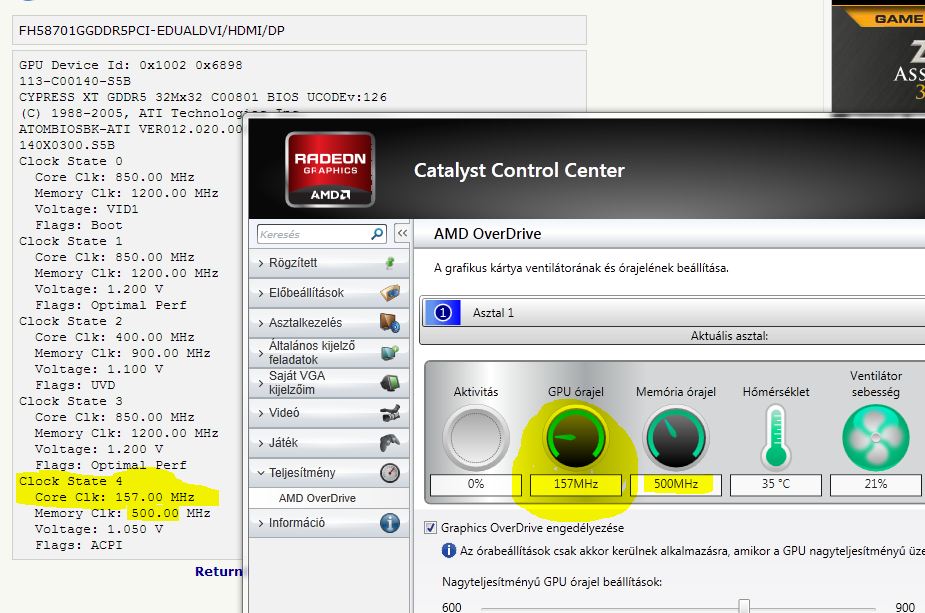925x613 pixels.
Task: Click the Aktivitás activity gauge
Action: 475,438
